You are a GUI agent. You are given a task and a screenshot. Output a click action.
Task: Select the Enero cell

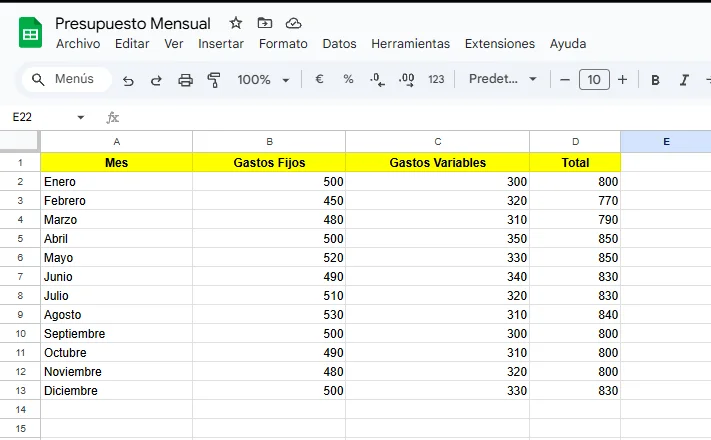point(117,181)
